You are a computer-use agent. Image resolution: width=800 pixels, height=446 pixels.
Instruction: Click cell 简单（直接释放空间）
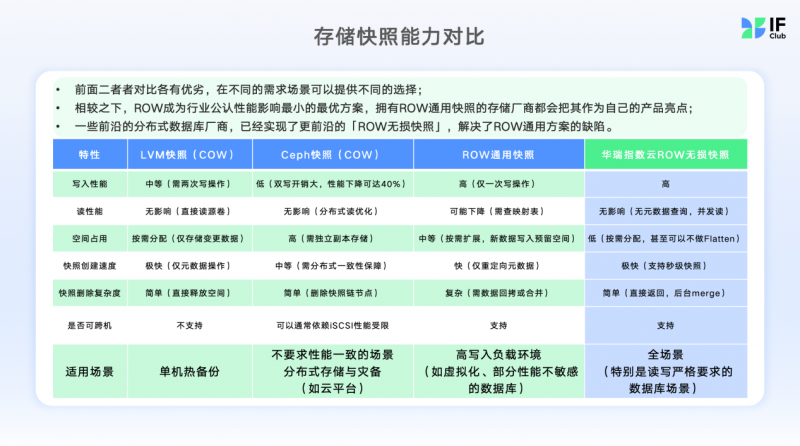tap(190, 293)
